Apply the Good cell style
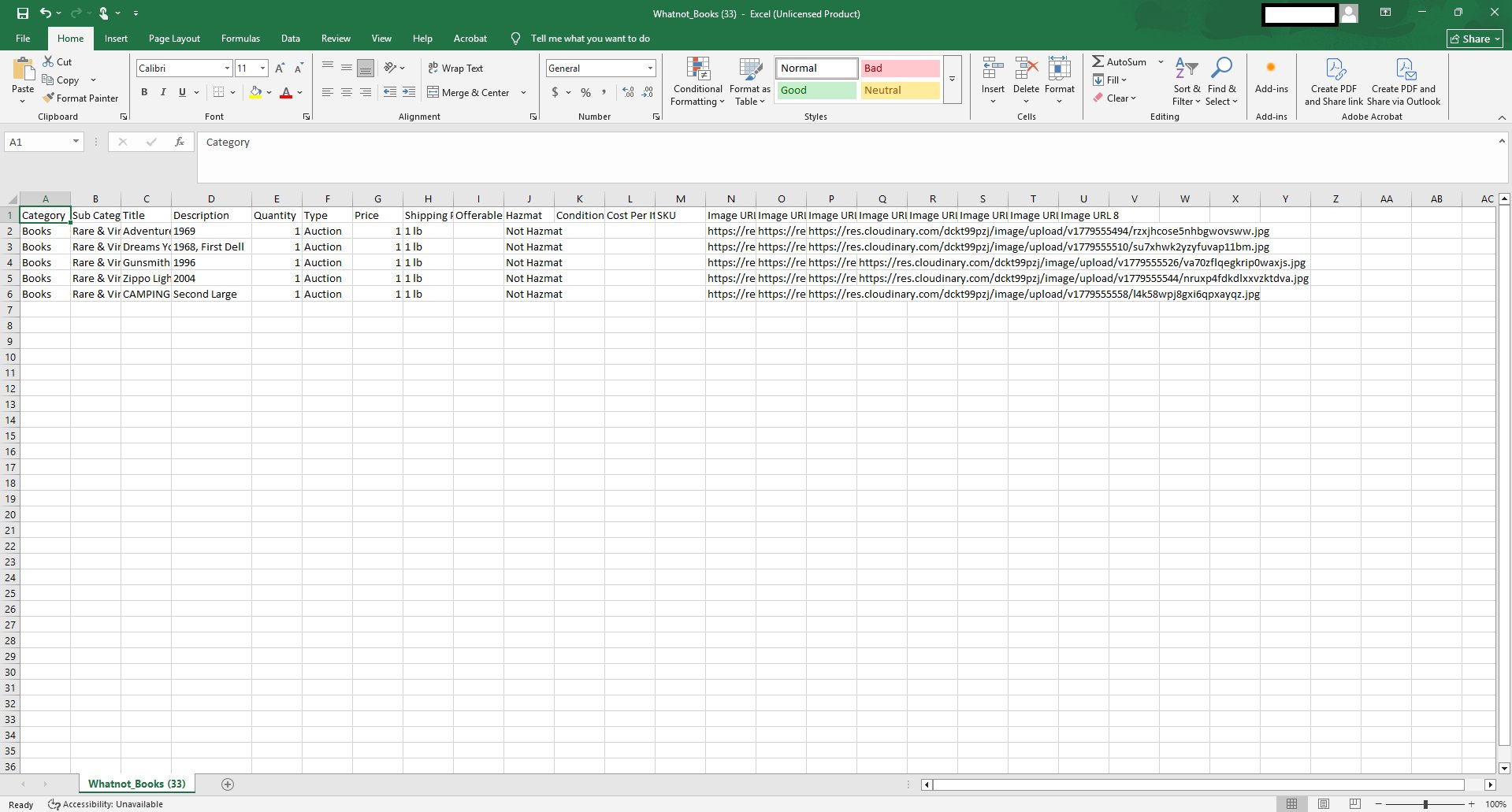The width and height of the screenshot is (1512, 812). tap(816, 90)
